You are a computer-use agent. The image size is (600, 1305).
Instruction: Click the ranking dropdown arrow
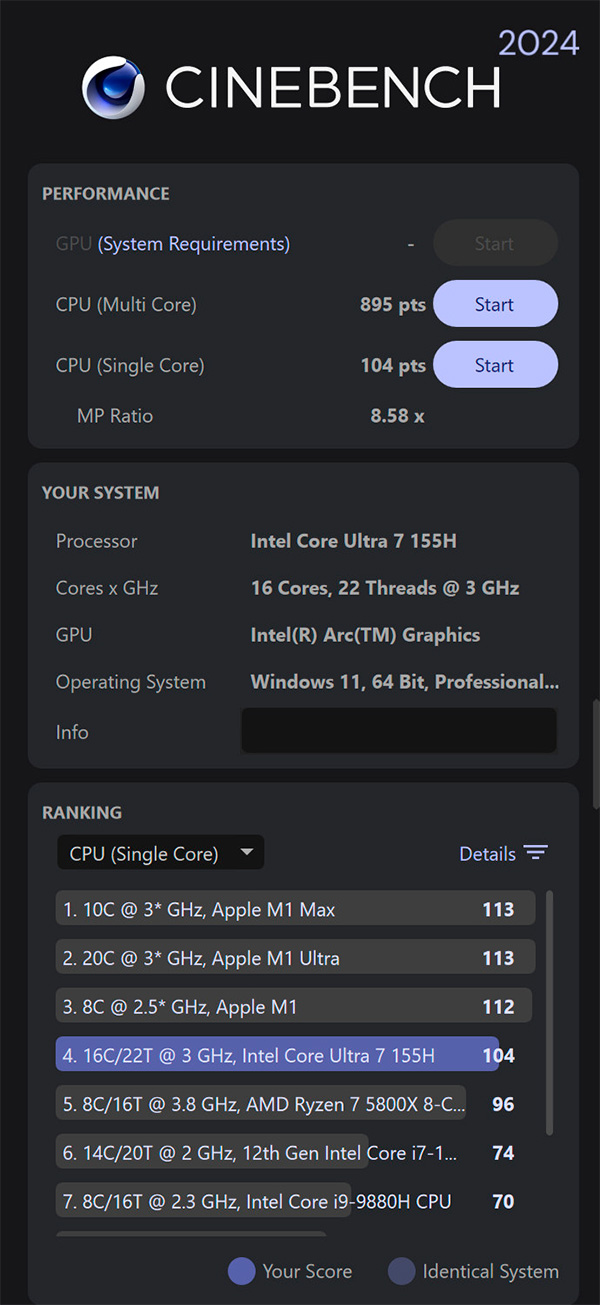(247, 853)
